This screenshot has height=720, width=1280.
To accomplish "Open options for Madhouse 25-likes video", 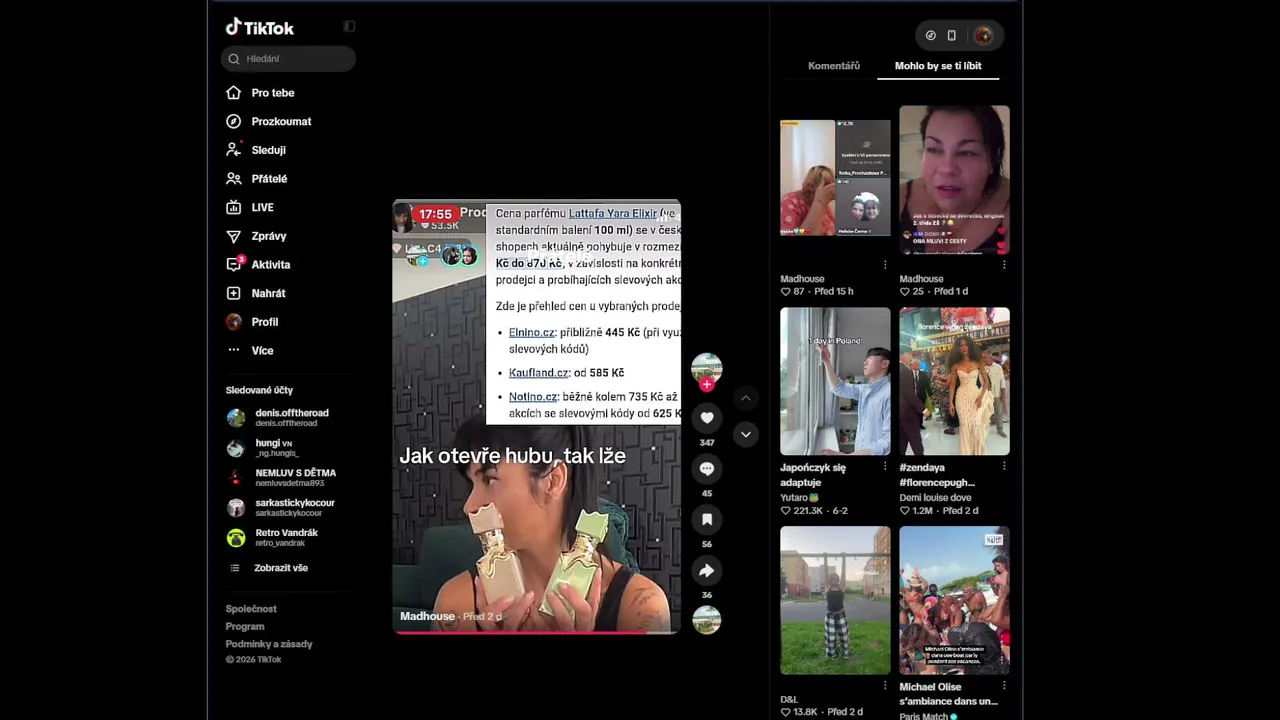I will pyautogui.click(x=1004, y=265).
